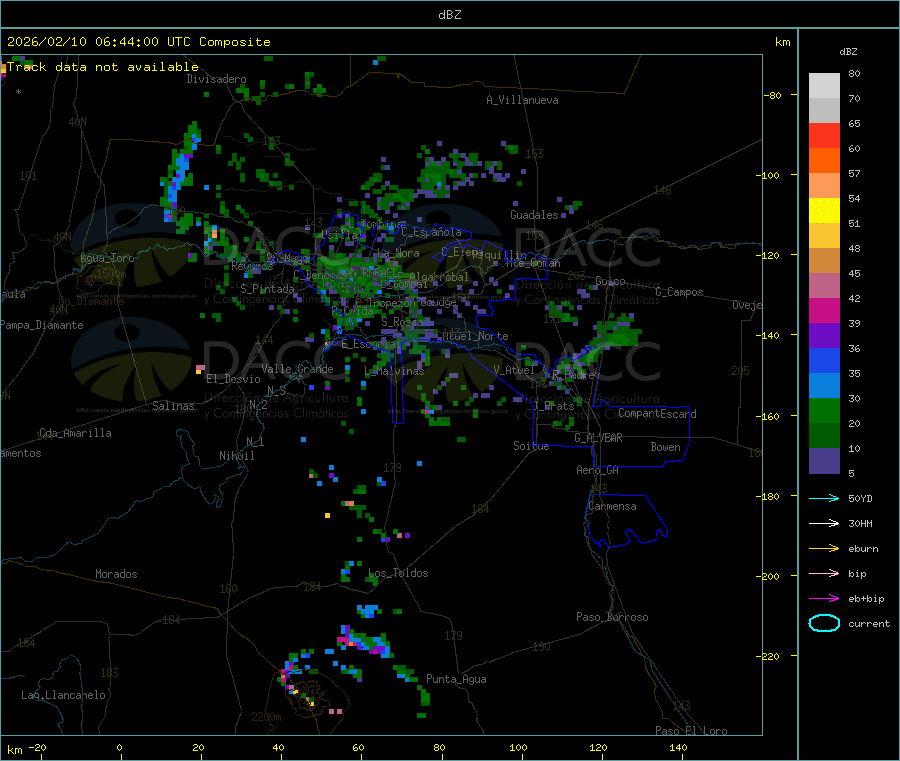Click the '-100' tick on right axis
The image size is (900, 761).
768,175
